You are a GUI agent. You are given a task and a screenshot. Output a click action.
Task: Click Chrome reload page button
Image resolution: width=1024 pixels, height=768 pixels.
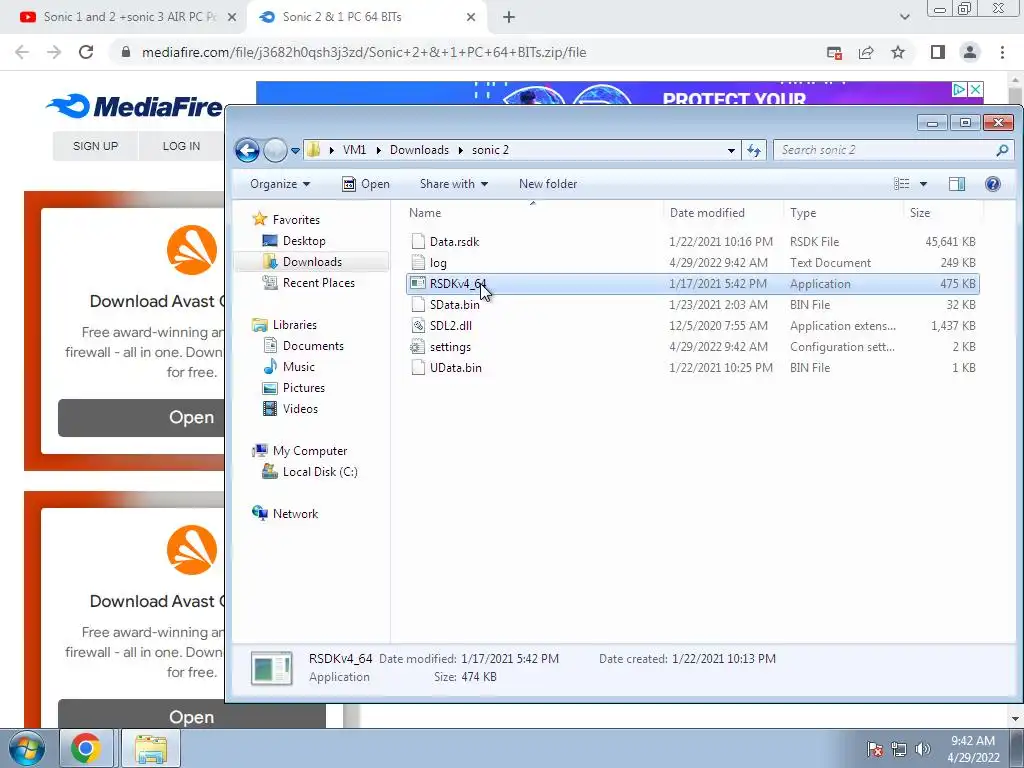pyautogui.click(x=86, y=52)
